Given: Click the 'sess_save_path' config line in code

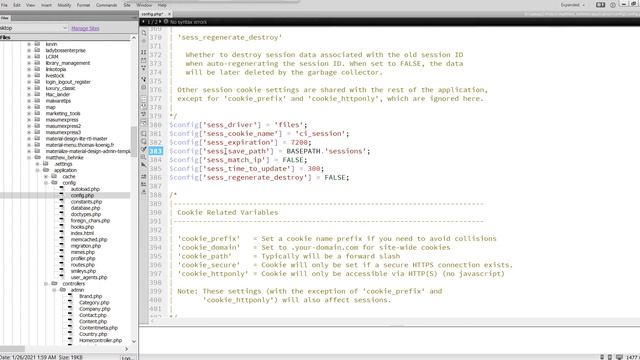Looking at the screenshot, I should click(270, 151).
